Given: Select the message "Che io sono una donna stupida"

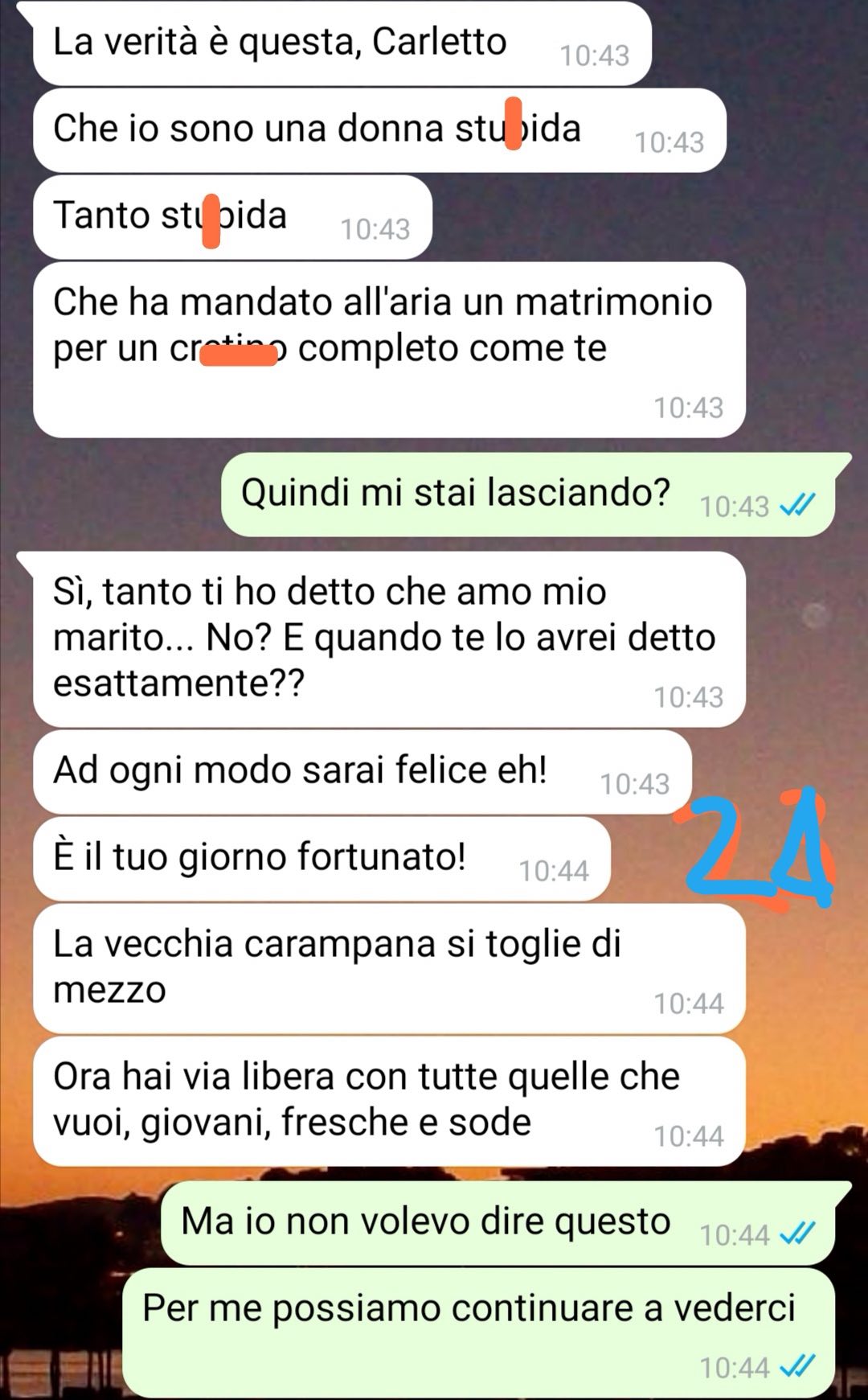Looking at the screenshot, I should click(379, 130).
